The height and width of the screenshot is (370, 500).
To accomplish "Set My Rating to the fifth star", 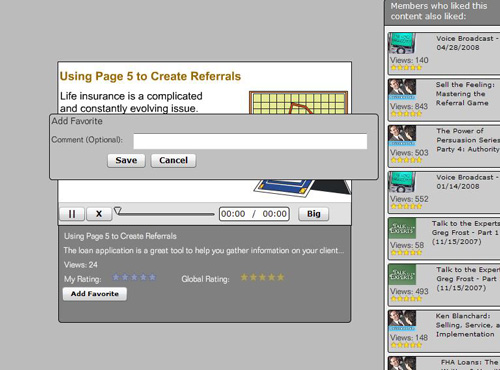I will 152,277.
